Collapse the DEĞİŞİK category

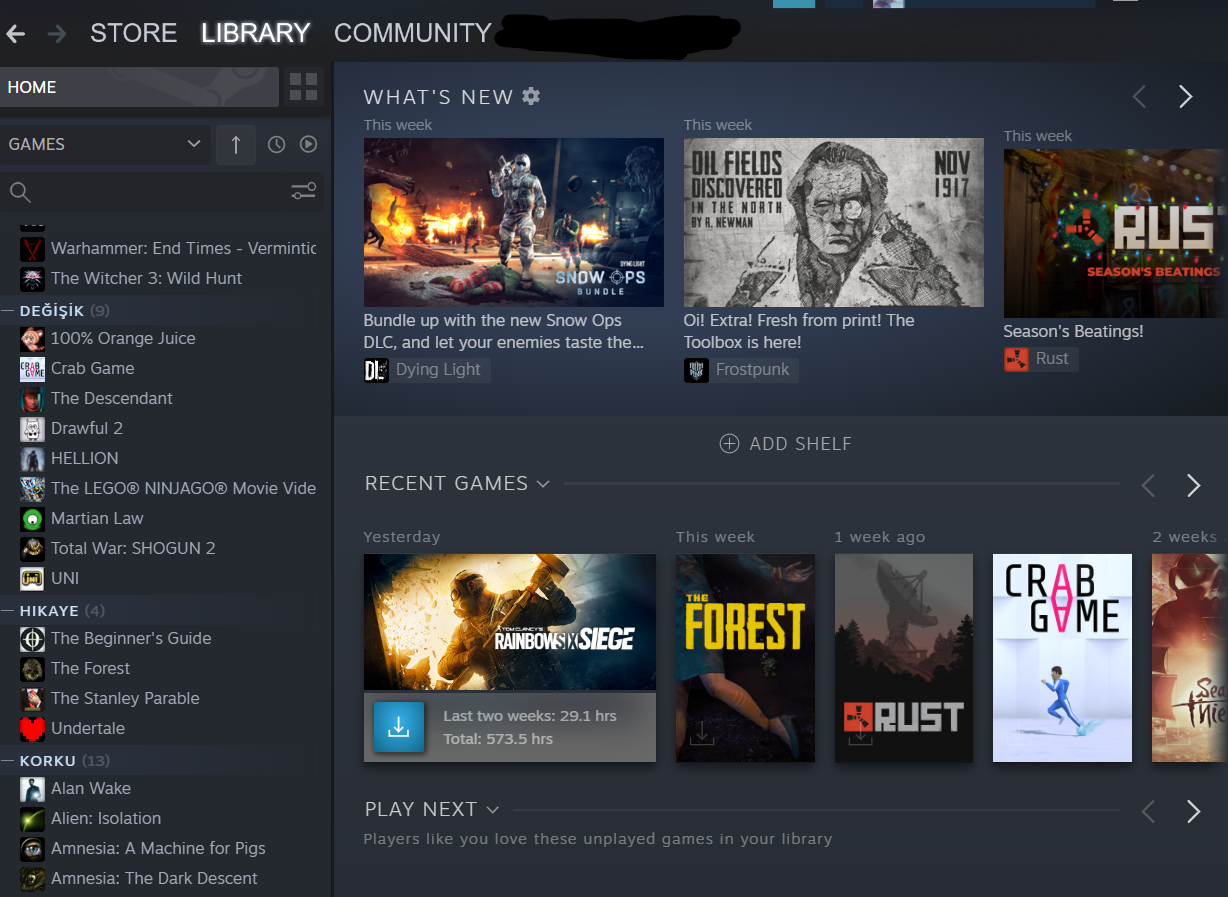(x=9, y=311)
